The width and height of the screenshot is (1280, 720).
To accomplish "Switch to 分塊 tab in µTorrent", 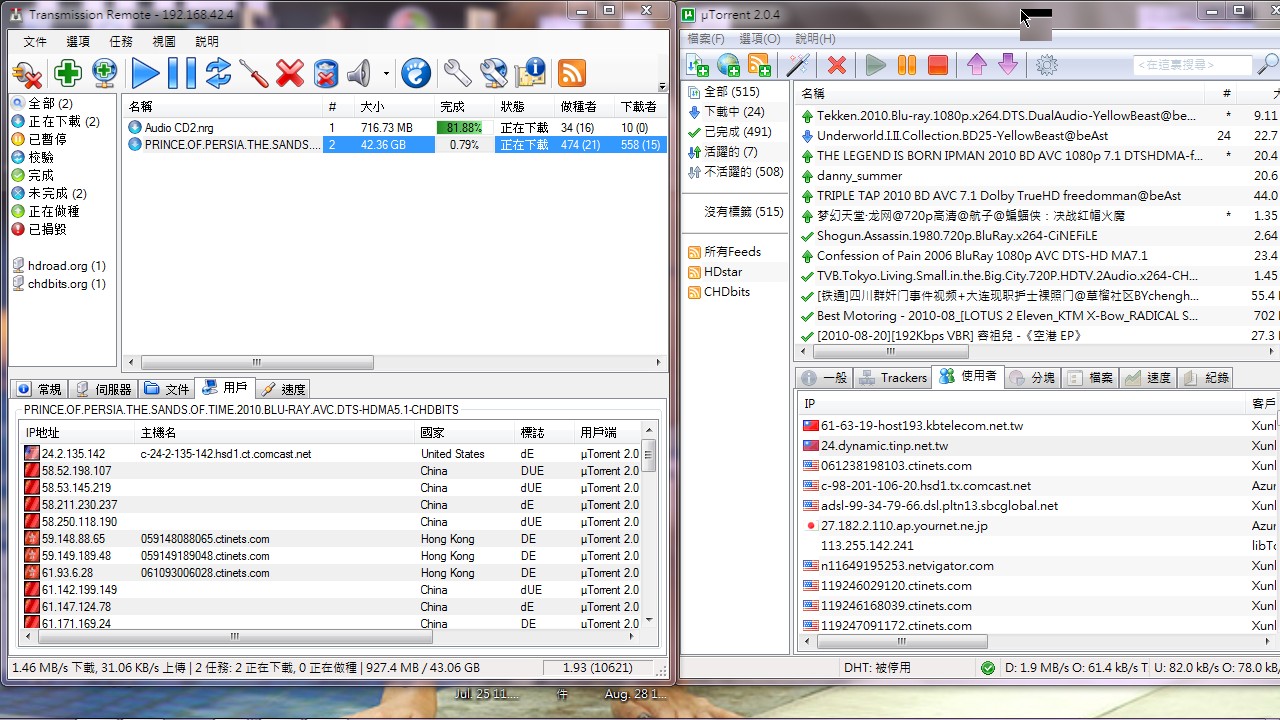I will 1032,377.
